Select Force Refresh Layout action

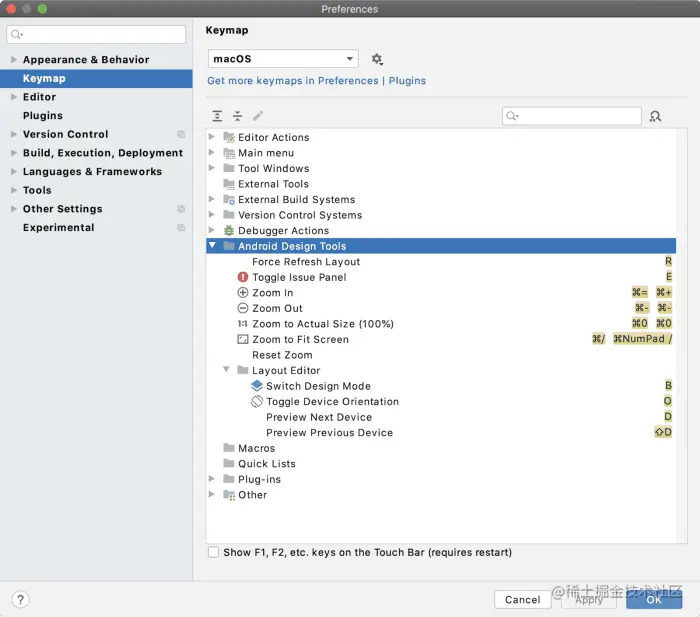pyautogui.click(x=306, y=262)
